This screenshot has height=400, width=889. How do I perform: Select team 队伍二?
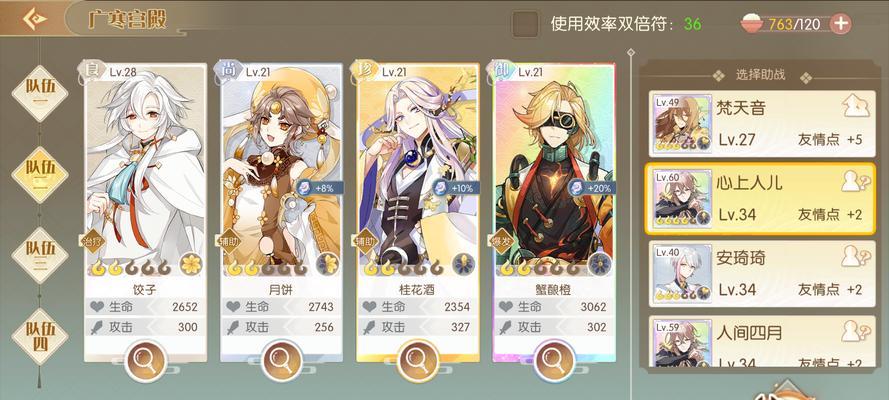(x=40, y=175)
